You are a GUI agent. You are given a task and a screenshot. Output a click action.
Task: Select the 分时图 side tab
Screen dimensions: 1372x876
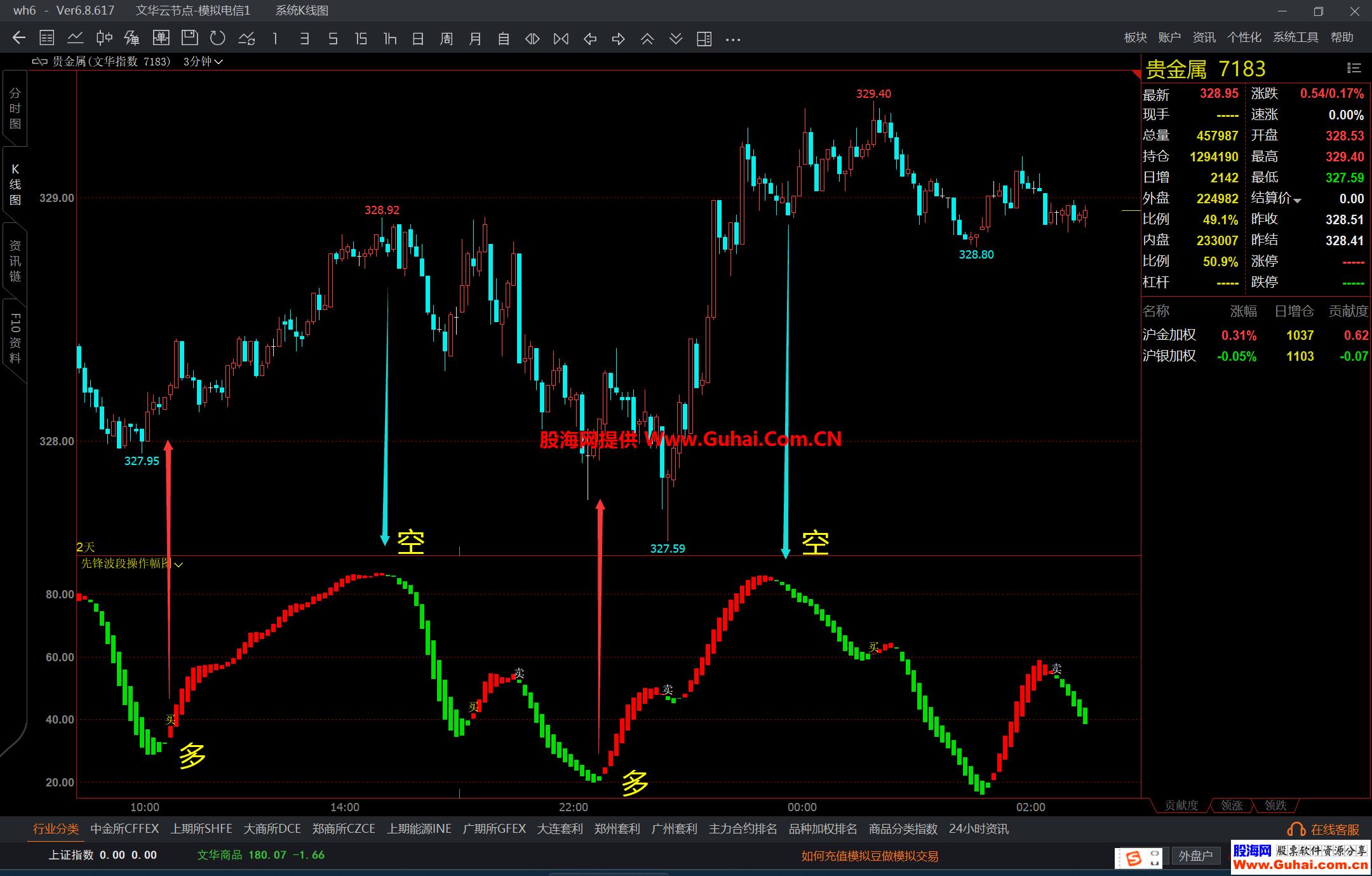15,108
